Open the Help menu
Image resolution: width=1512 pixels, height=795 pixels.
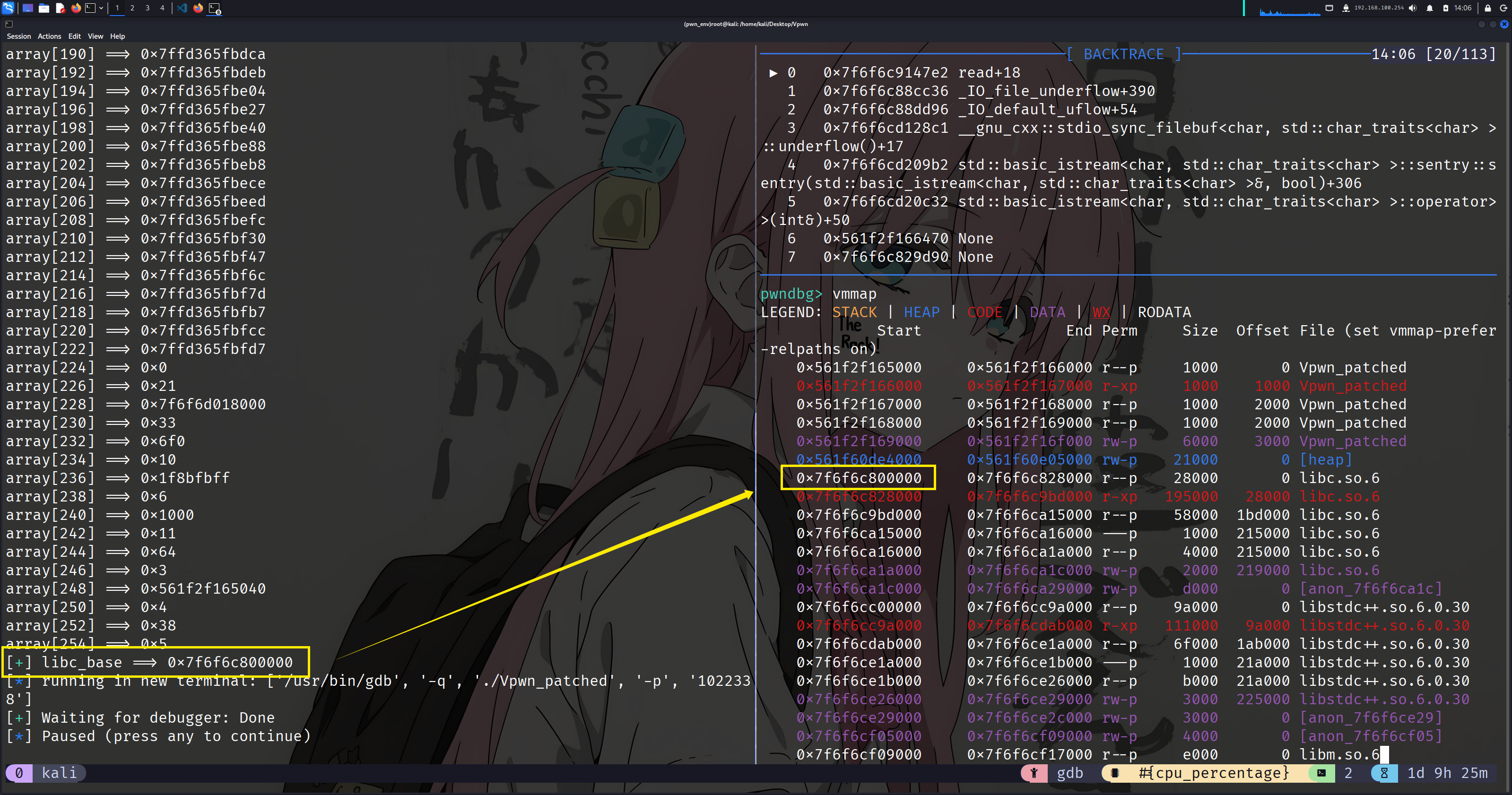117,36
